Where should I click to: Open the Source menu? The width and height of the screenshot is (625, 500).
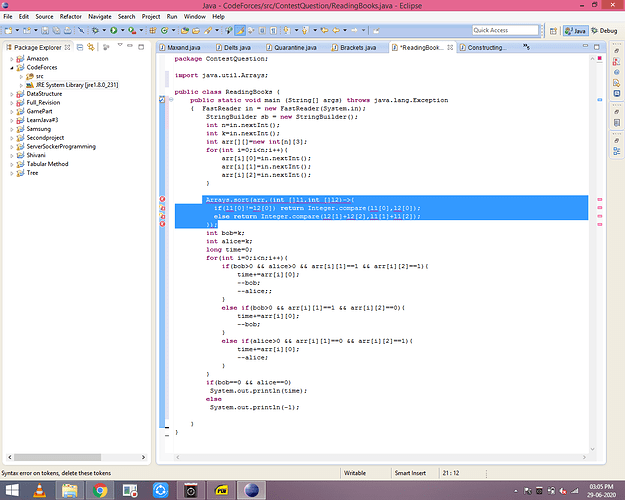click(x=44, y=17)
